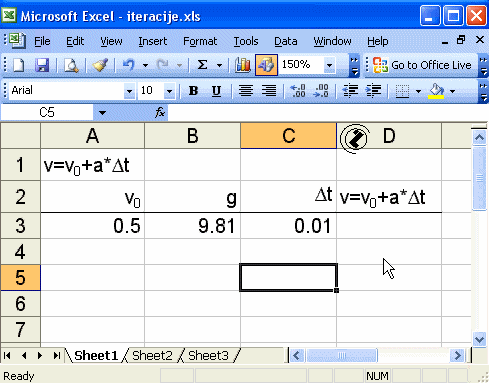Open the 150% zoom dropdown
Image resolution: width=489 pixels, height=383 pixels.
(x=329, y=65)
